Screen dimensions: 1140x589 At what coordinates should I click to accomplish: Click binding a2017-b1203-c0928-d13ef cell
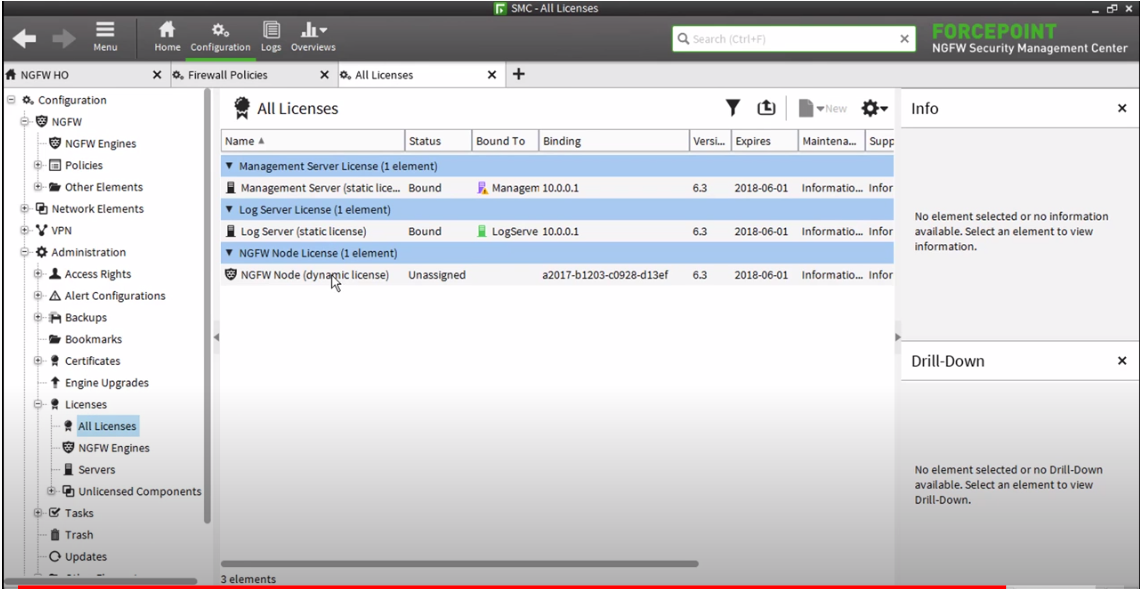coord(605,275)
